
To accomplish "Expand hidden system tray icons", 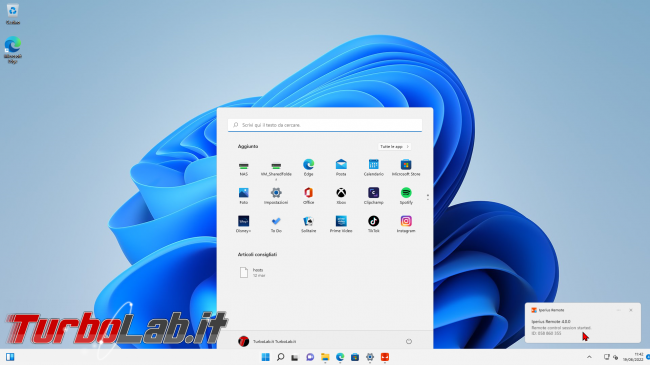I will click(x=589, y=357).
